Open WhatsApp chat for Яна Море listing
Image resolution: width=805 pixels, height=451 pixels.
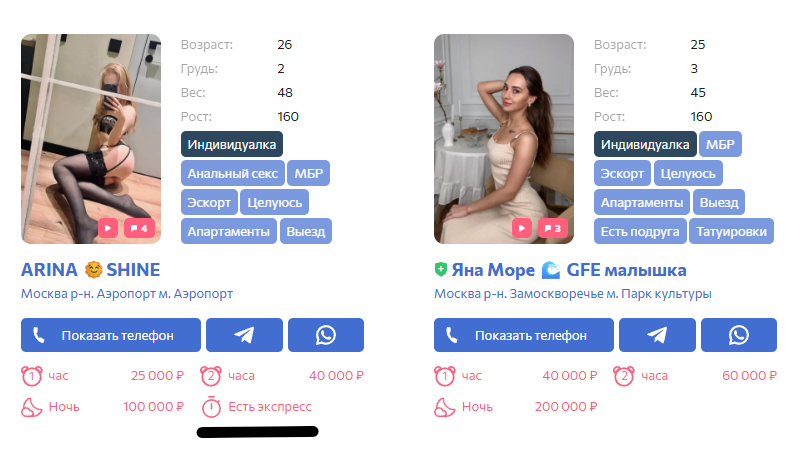tap(739, 335)
